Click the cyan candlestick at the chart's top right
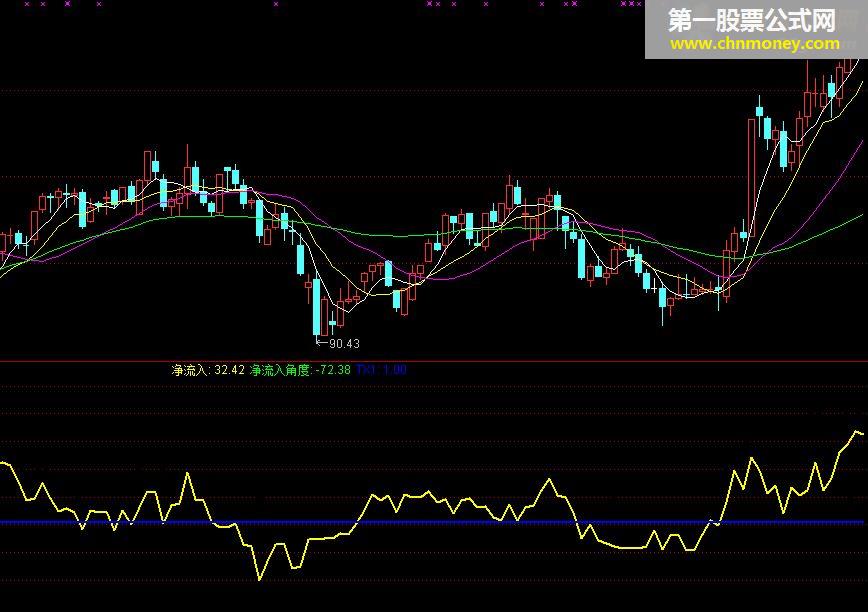Screen dimensions: 868x612 pos(831,91)
